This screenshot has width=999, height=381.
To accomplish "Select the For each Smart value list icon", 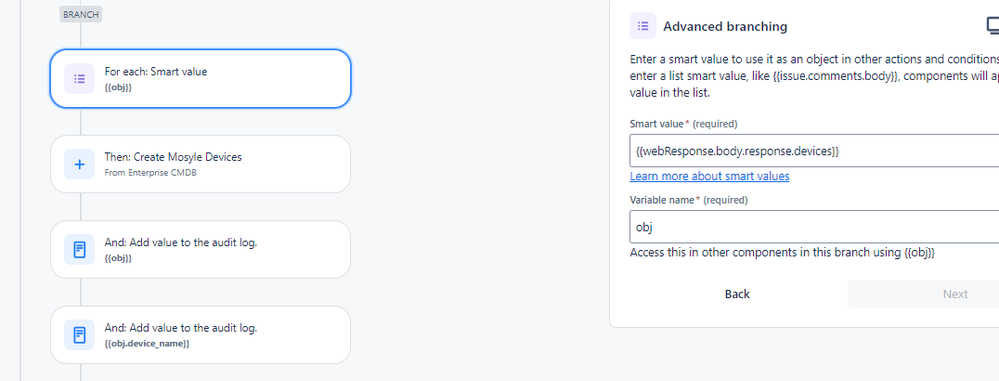I will click(80, 79).
